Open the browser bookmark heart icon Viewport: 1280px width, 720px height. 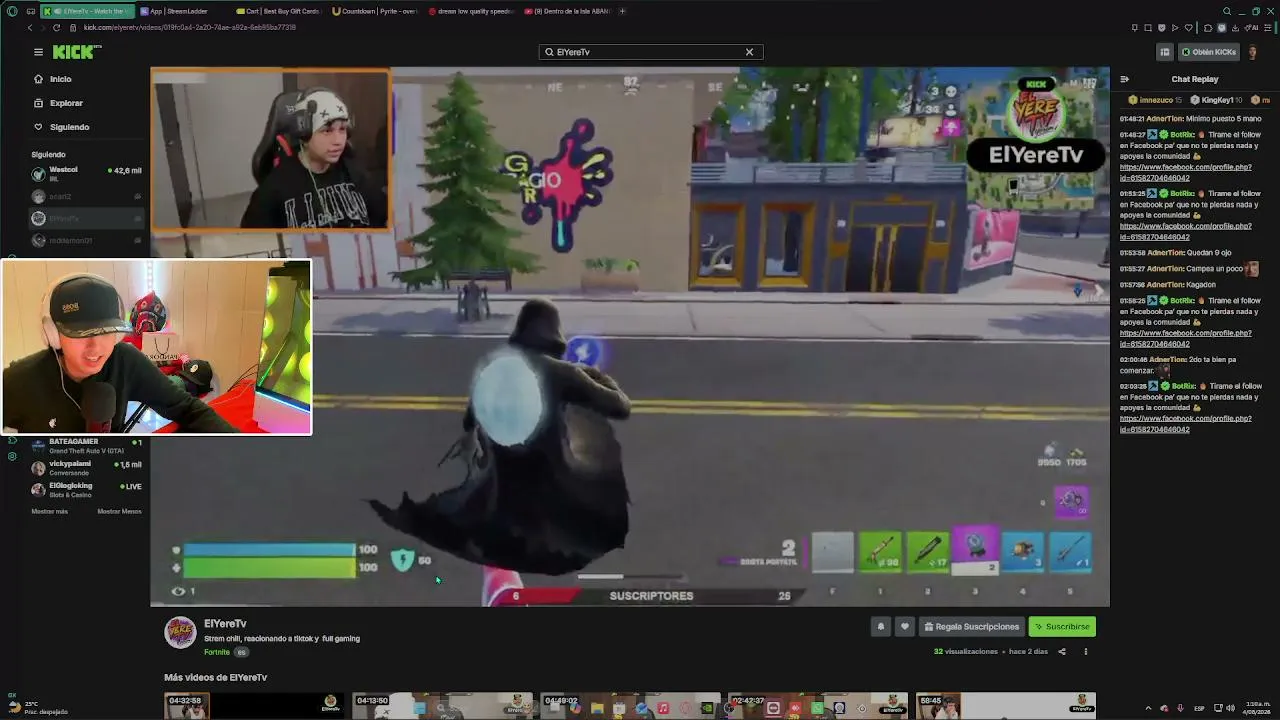[1187, 28]
